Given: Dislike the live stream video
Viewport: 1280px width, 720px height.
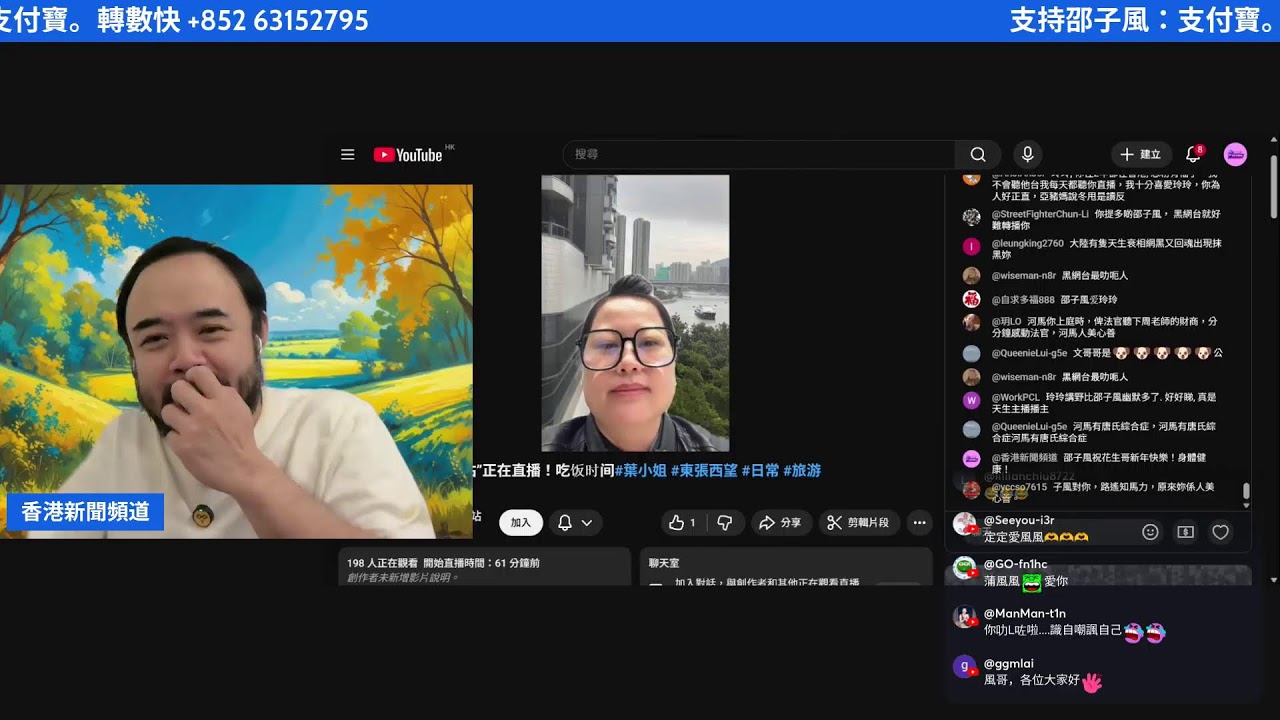Looking at the screenshot, I should (x=725, y=523).
